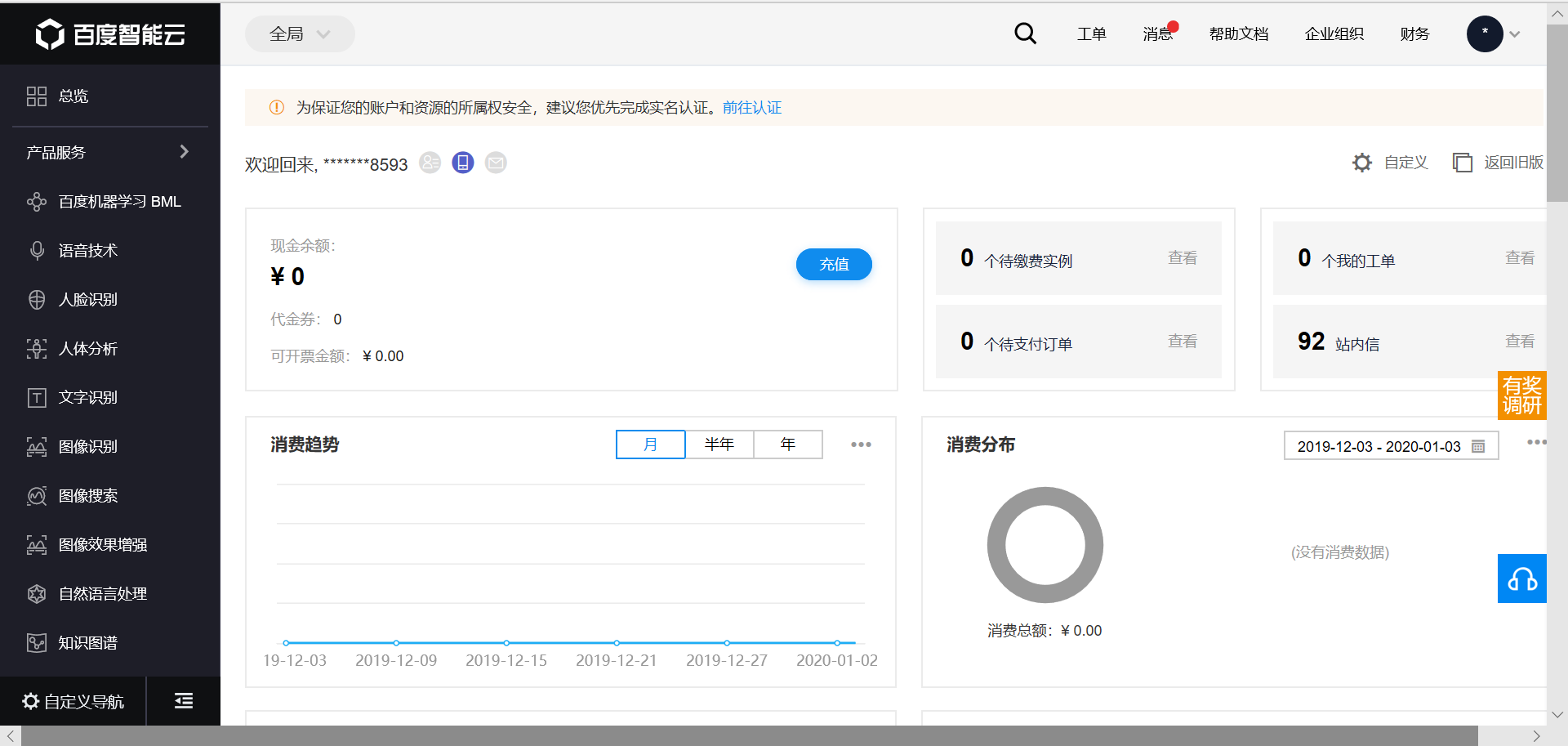The image size is (1568, 746).
Task: Select the 图像搜索 service icon
Action: [37, 495]
